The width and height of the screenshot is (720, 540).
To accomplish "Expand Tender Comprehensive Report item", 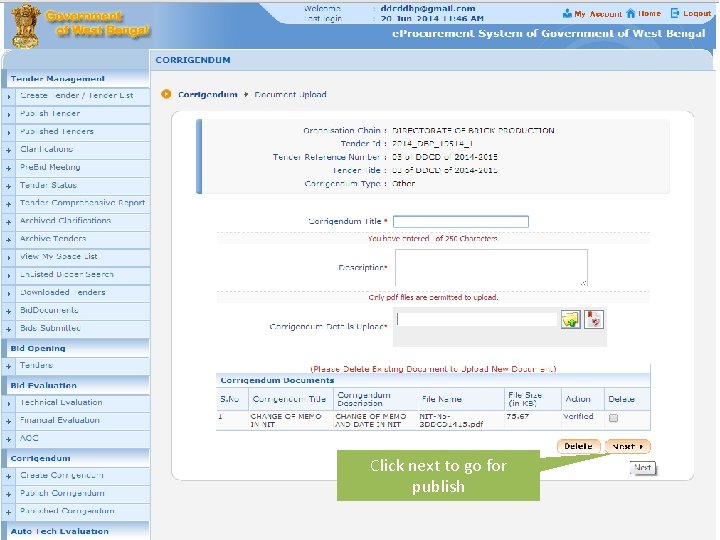I will coord(9,204).
